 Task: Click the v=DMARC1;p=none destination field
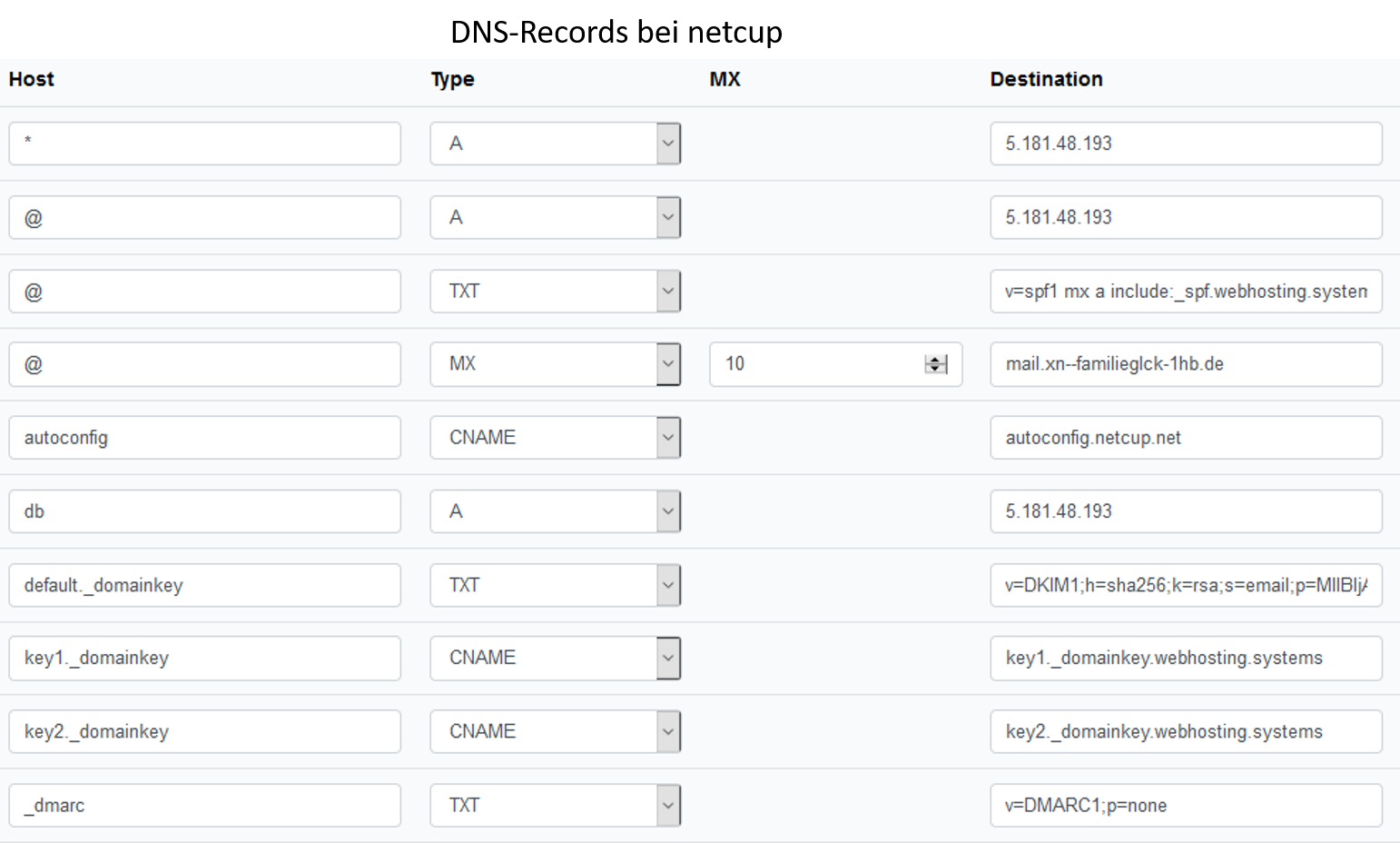[1186, 806]
